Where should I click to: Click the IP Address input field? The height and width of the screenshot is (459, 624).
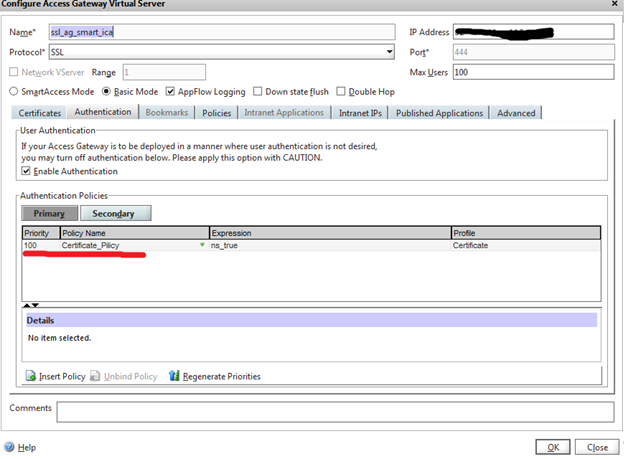pos(534,32)
